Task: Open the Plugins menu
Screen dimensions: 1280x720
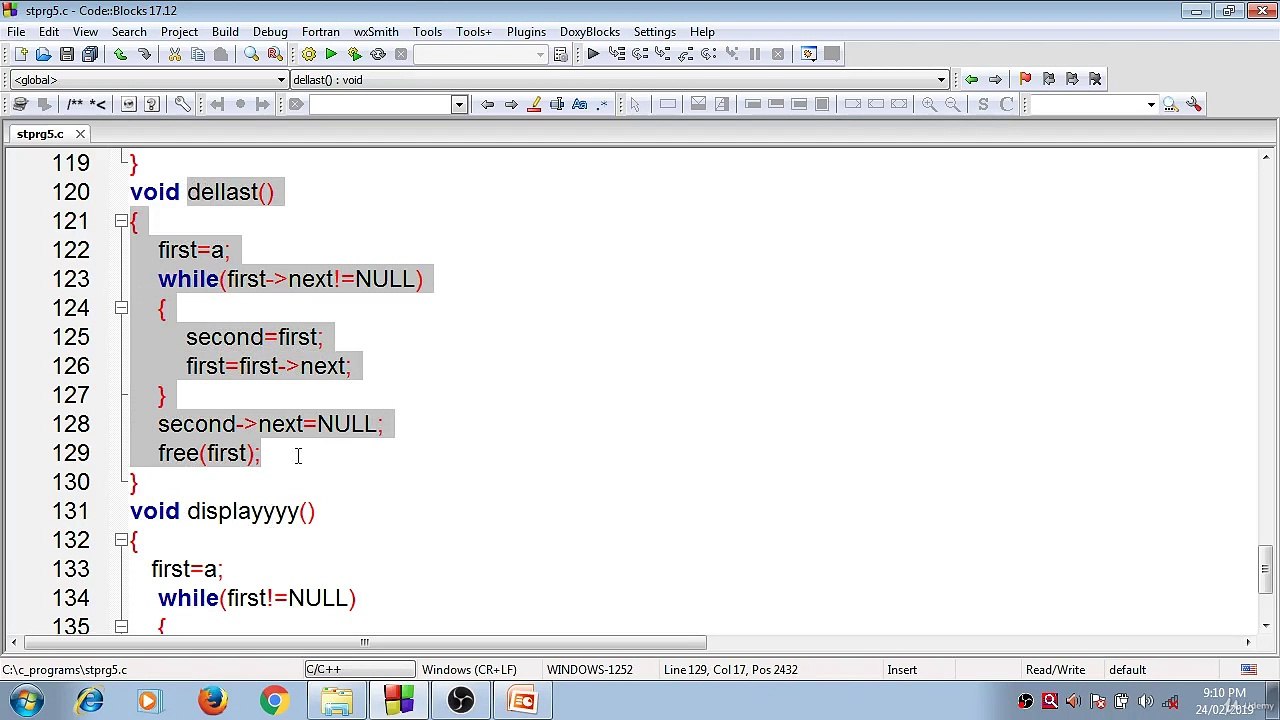Action: pos(526,32)
